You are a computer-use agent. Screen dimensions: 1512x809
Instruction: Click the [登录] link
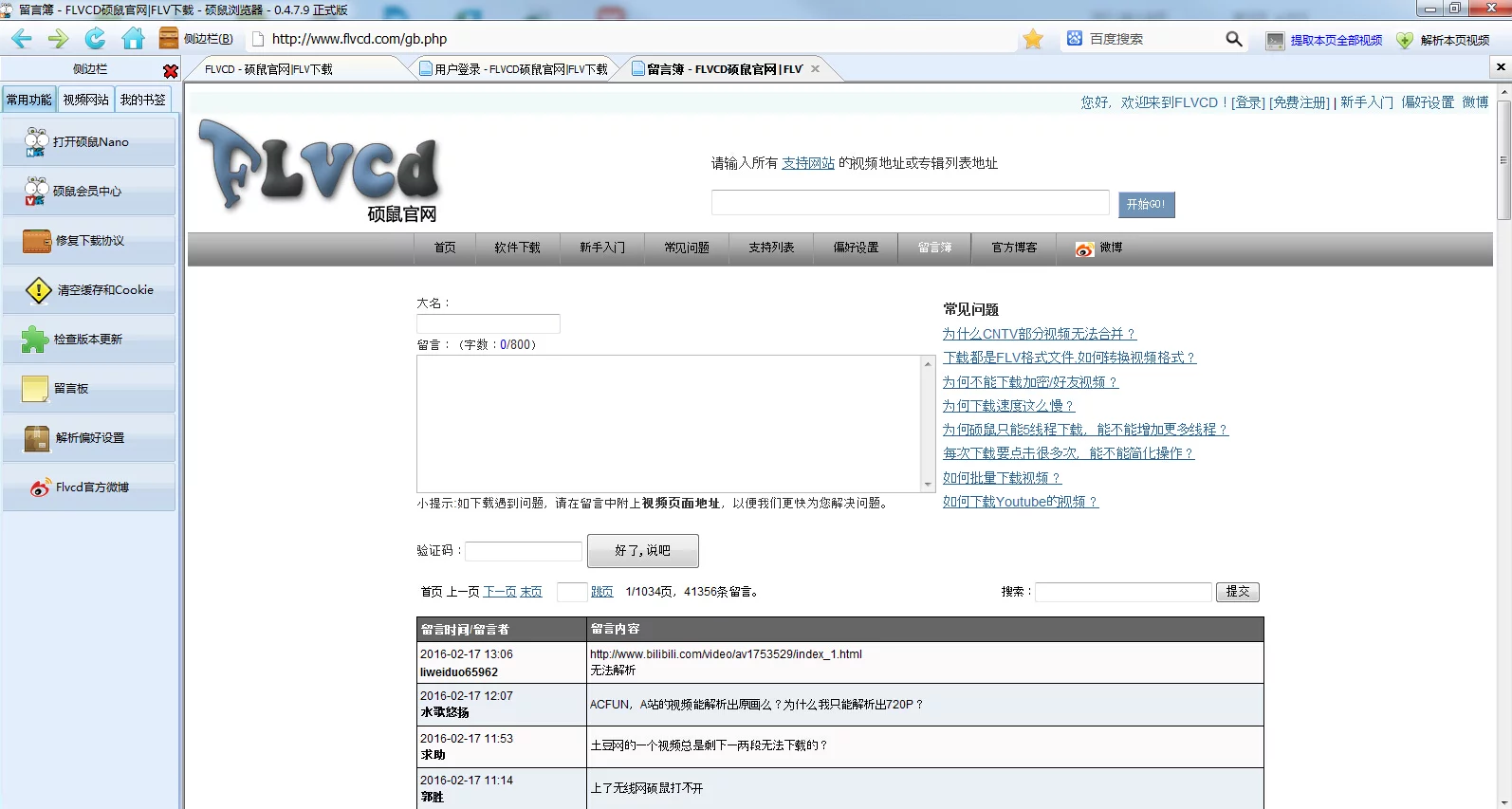(x=1247, y=102)
